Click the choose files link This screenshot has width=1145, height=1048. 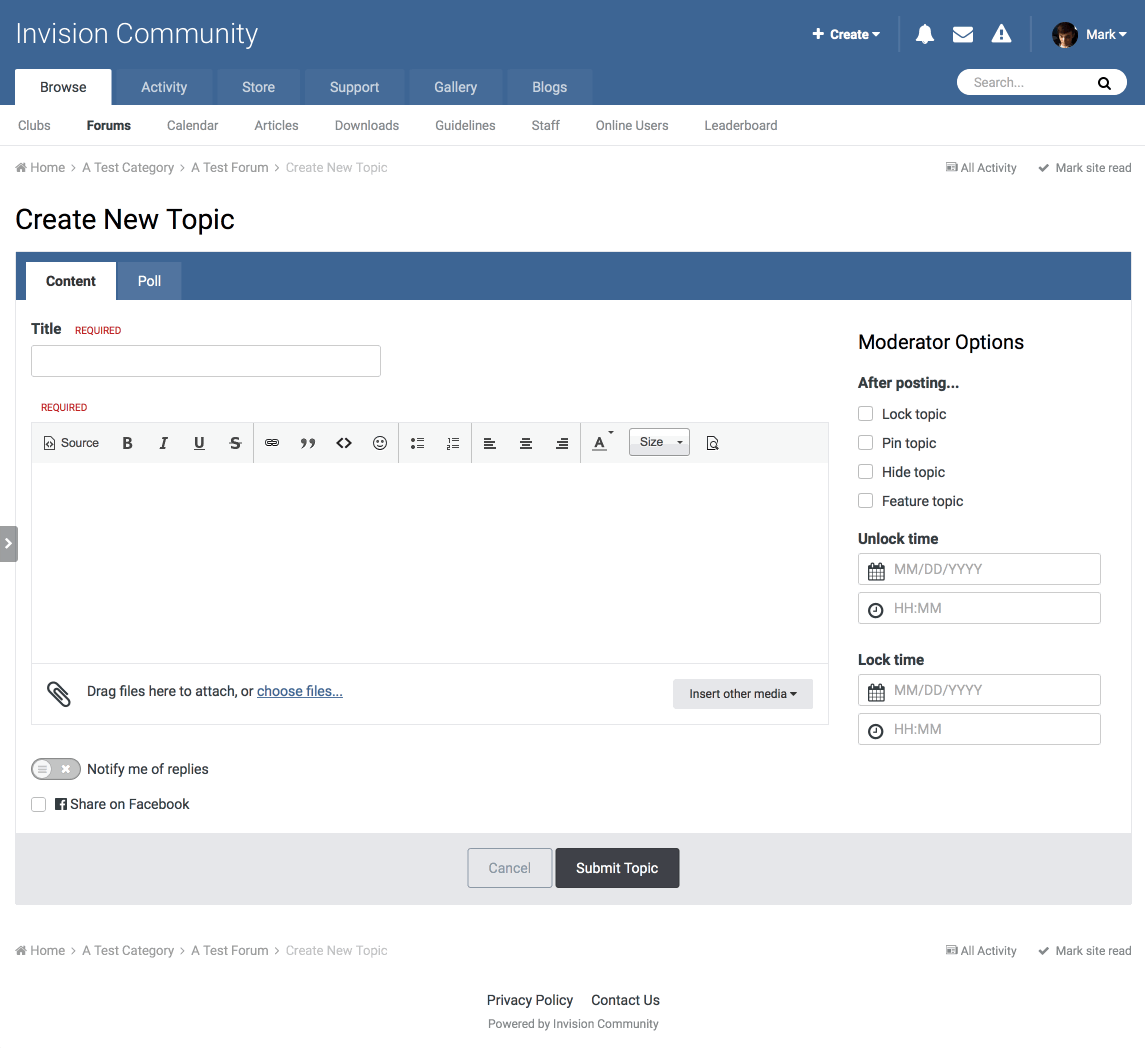click(300, 691)
